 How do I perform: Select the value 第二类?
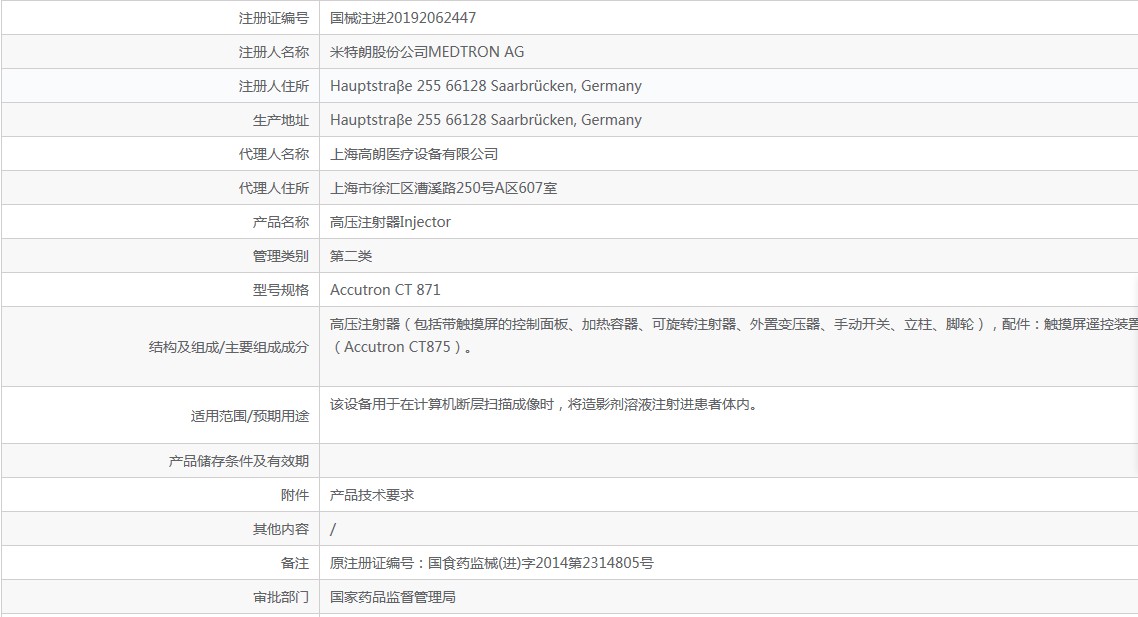point(351,256)
